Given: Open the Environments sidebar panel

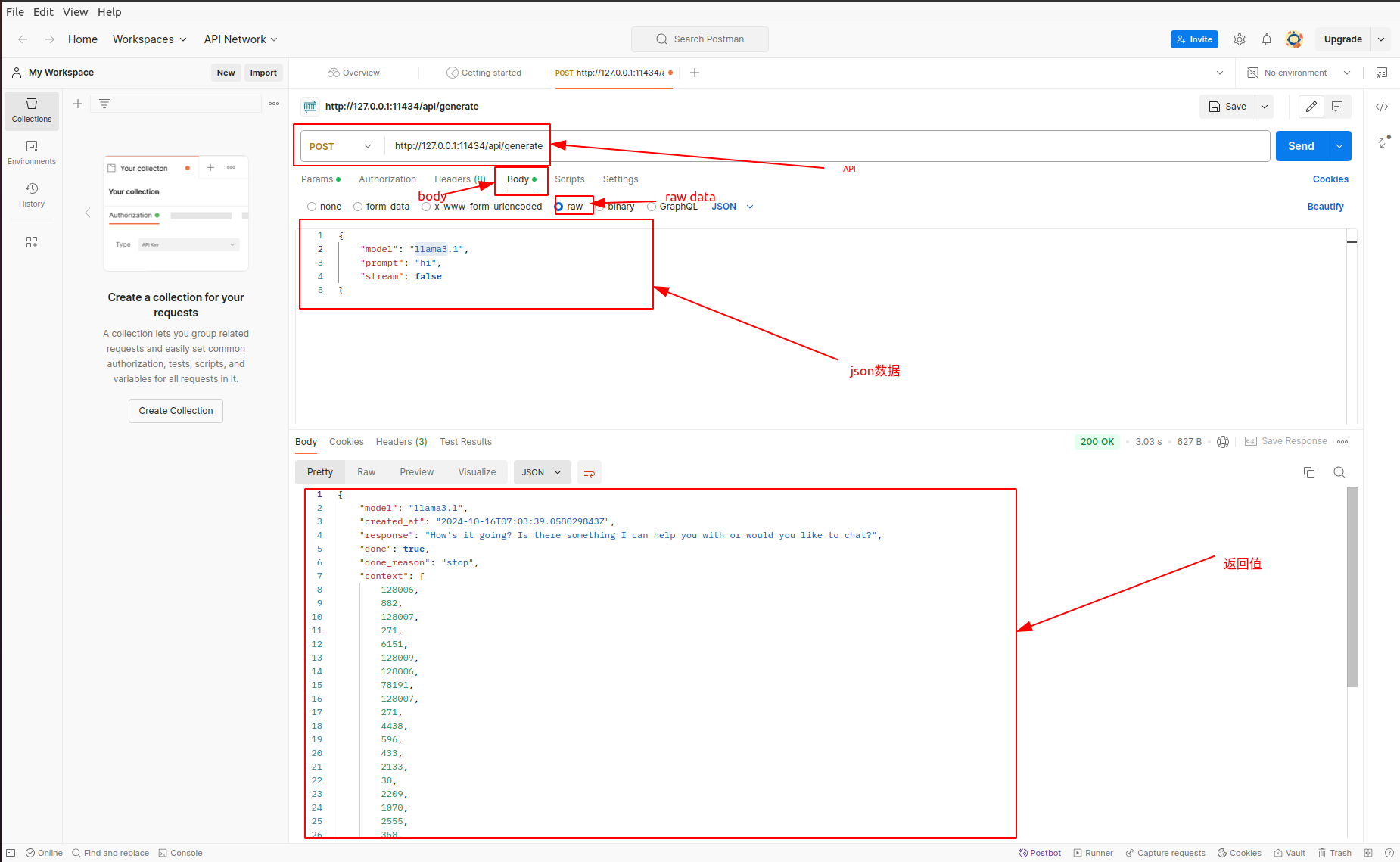Looking at the screenshot, I should click(32, 153).
